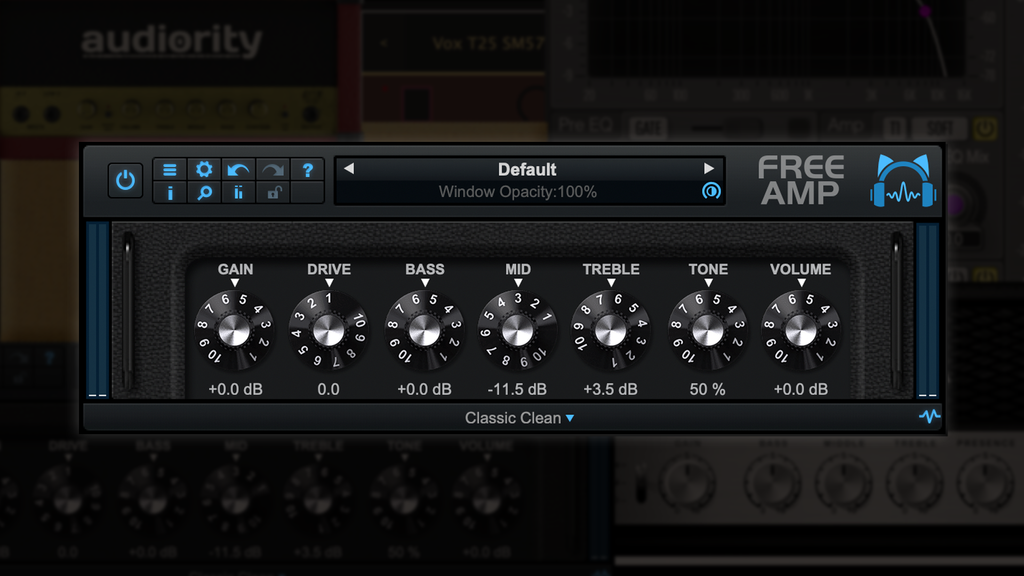The height and width of the screenshot is (576, 1024).
Task: Go to next preset with right arrow
Action: coord(709,168)
